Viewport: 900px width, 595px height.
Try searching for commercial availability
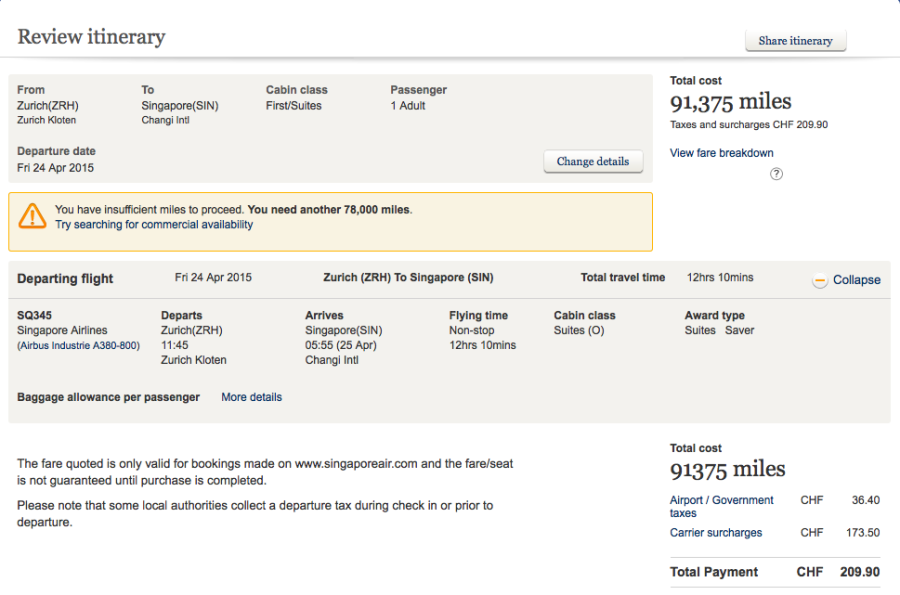154,225
